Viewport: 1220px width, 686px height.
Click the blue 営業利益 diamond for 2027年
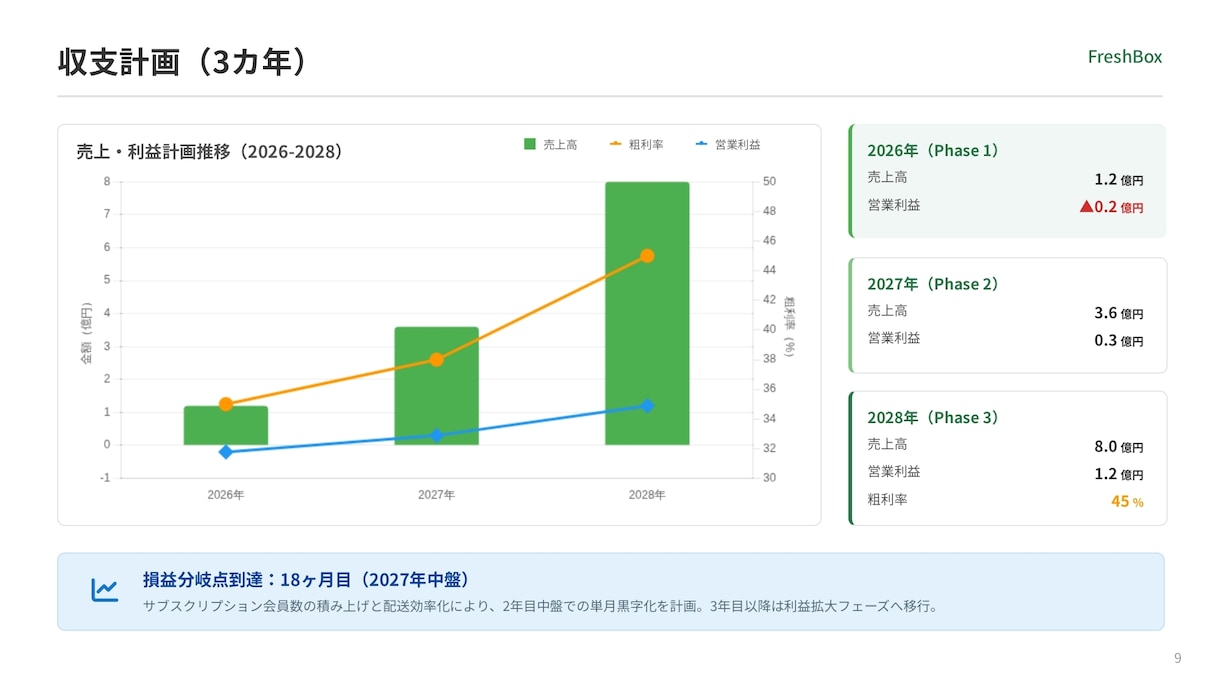(x=436, y=435)
